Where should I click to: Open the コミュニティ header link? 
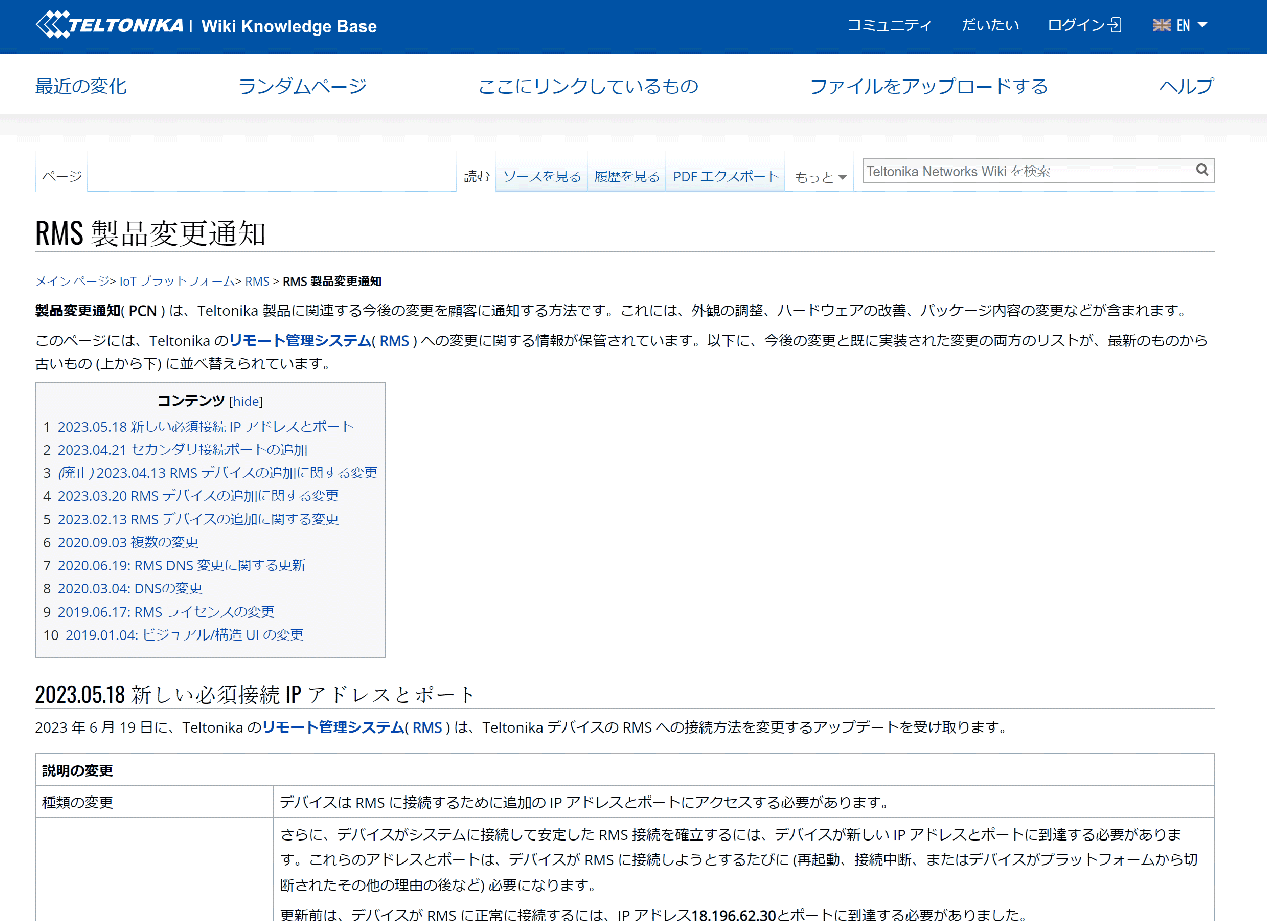coord(889,25)
